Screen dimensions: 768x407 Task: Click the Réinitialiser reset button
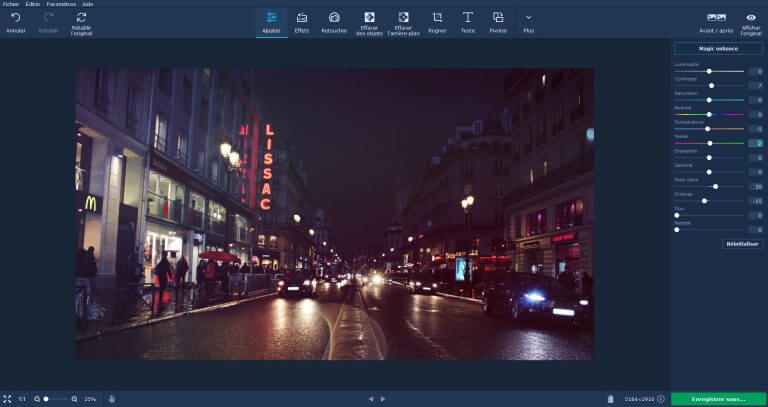click(x=742, y=244)
